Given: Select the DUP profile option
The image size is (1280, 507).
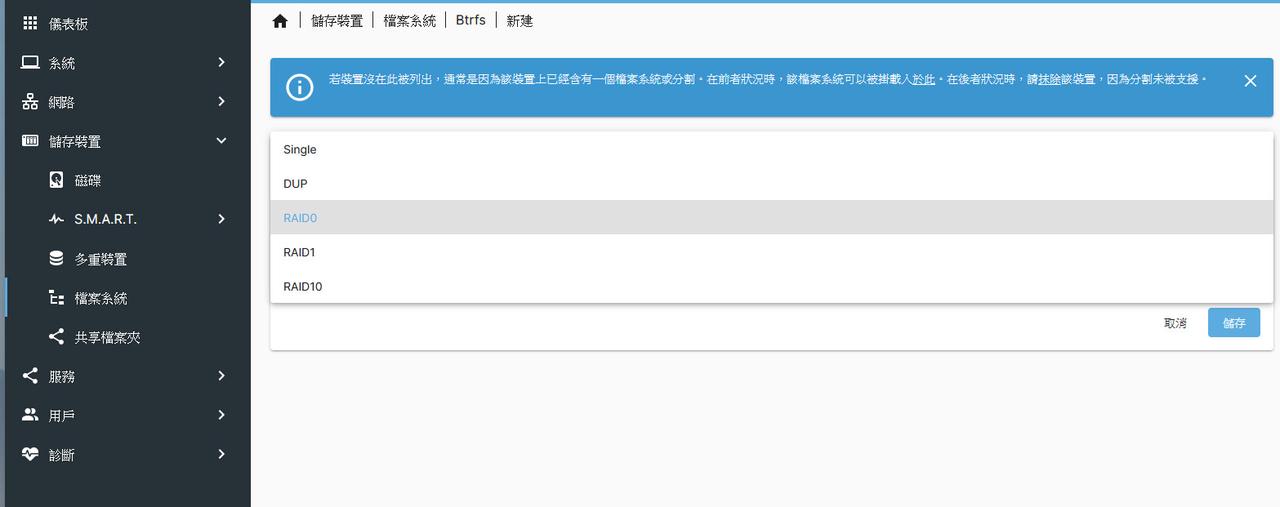Looking at the screenshot, I should pos(771,183).
